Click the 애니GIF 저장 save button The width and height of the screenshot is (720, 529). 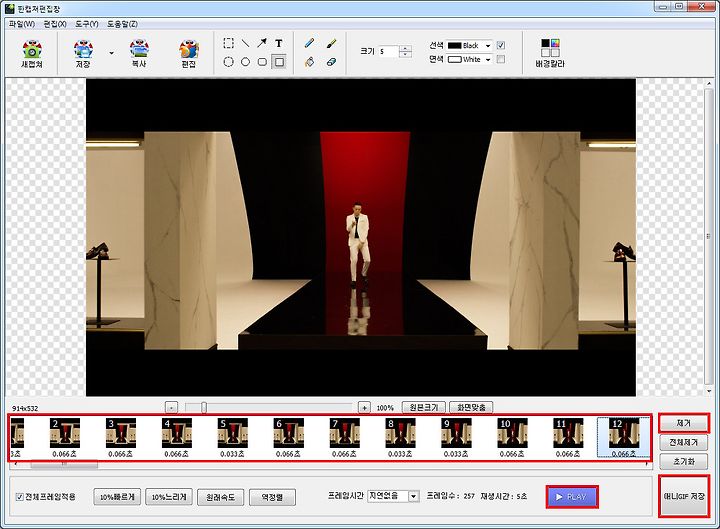coord(684,496)
